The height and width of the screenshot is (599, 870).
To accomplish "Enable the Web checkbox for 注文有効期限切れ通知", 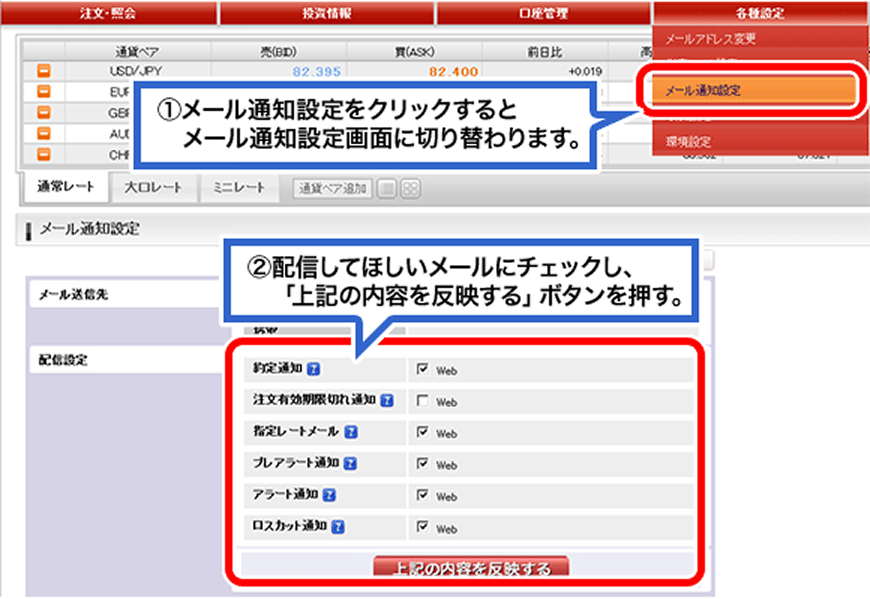I will pos(422,399).
